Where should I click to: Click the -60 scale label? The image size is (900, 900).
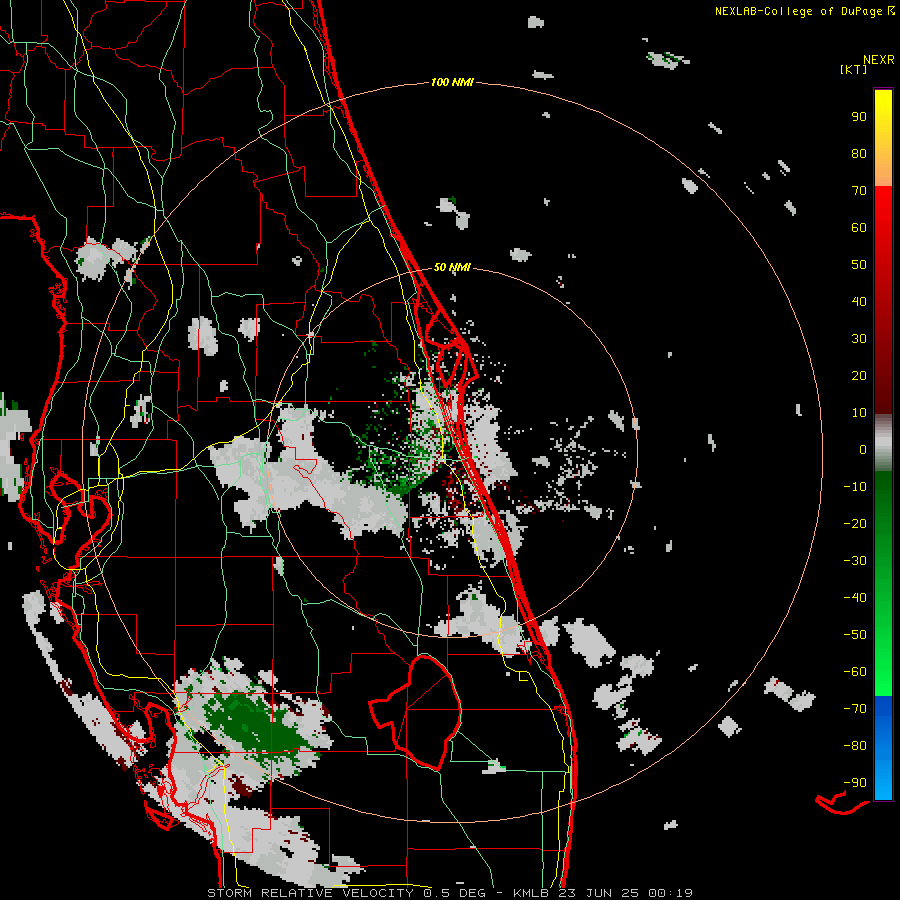point(855,672)
